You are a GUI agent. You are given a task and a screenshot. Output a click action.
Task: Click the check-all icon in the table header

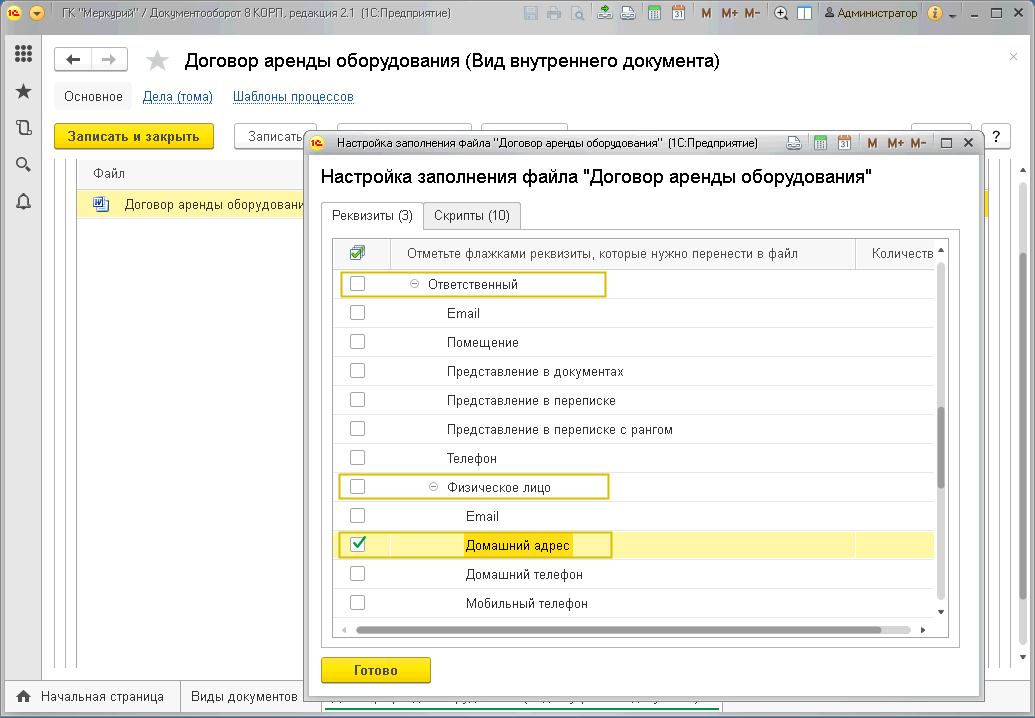pyautogui.click(x=358, y=253)
